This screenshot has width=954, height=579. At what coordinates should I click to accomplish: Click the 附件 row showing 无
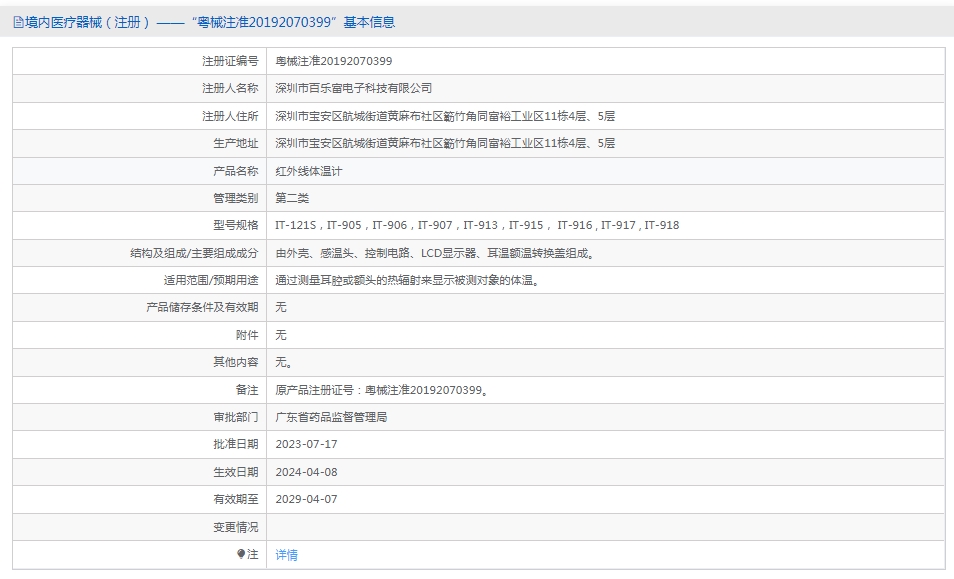tap(276, 335)
